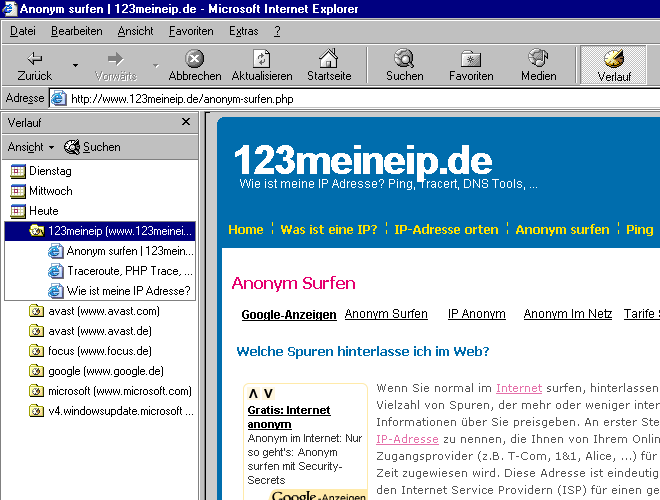Viewport: 660px width, 500px height.
Task: Click Welche Spuren hinterlasse ich heading
Action: pos(363,351)
